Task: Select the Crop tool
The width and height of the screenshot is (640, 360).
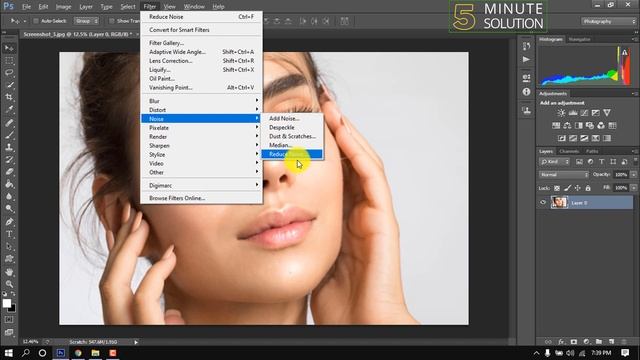Action: pos(9,97)
